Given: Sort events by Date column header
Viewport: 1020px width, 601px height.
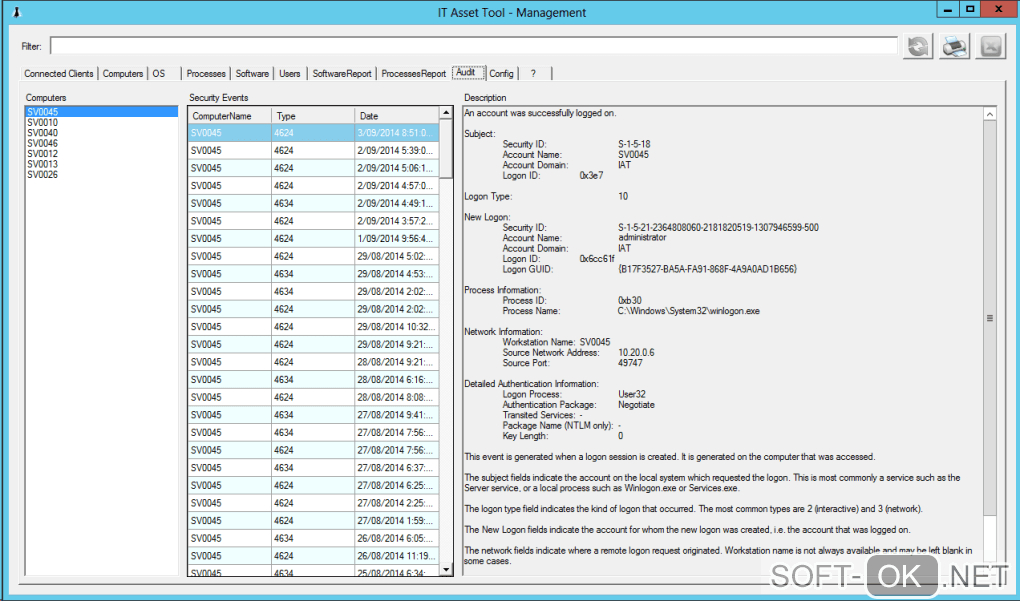Looking at the screenshot, I should [396, 116].
